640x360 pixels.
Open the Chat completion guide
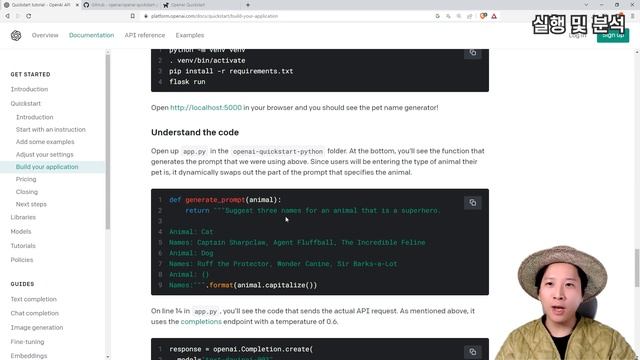coord(35,313)
